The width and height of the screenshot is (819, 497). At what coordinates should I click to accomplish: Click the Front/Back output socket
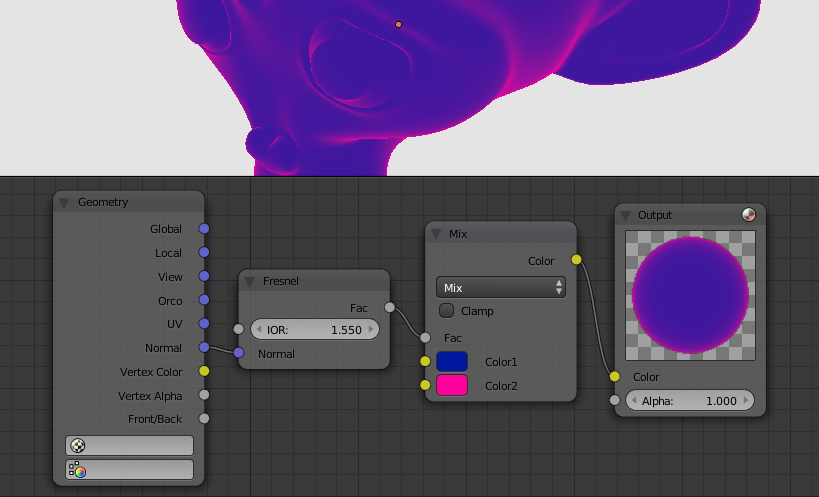click(x=204, y=419)
